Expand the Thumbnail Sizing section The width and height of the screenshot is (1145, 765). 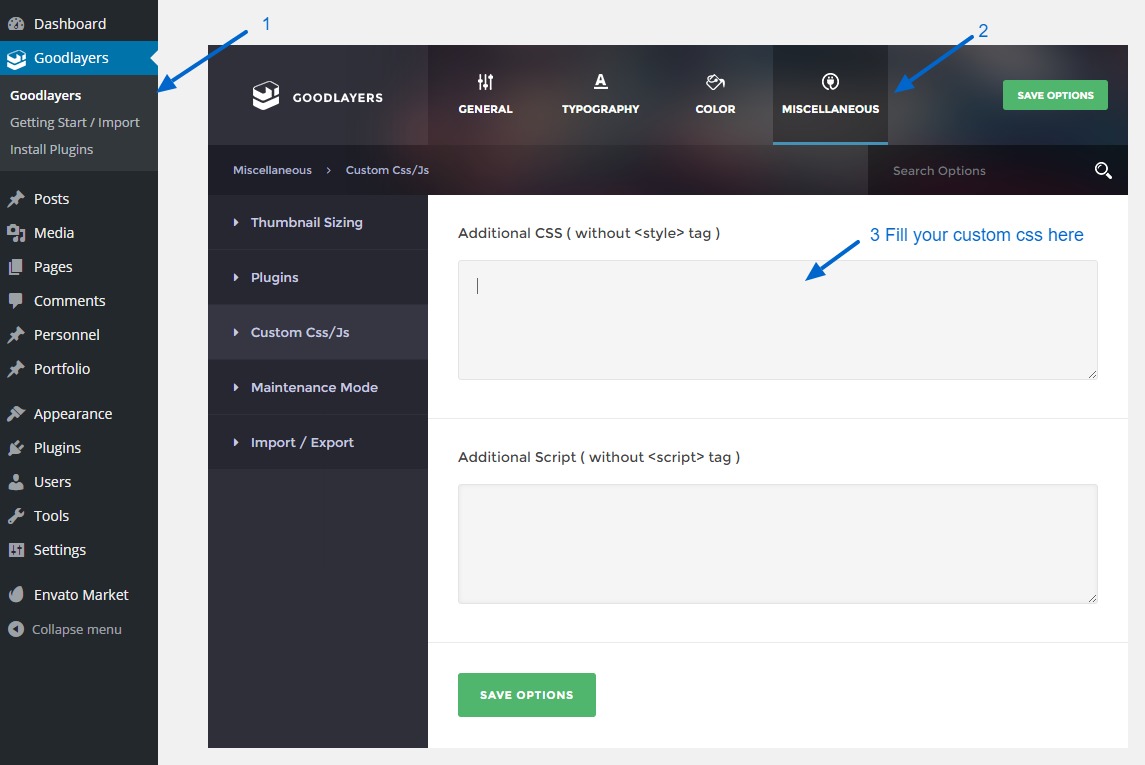pyautogui.click(x=306, y=223)
